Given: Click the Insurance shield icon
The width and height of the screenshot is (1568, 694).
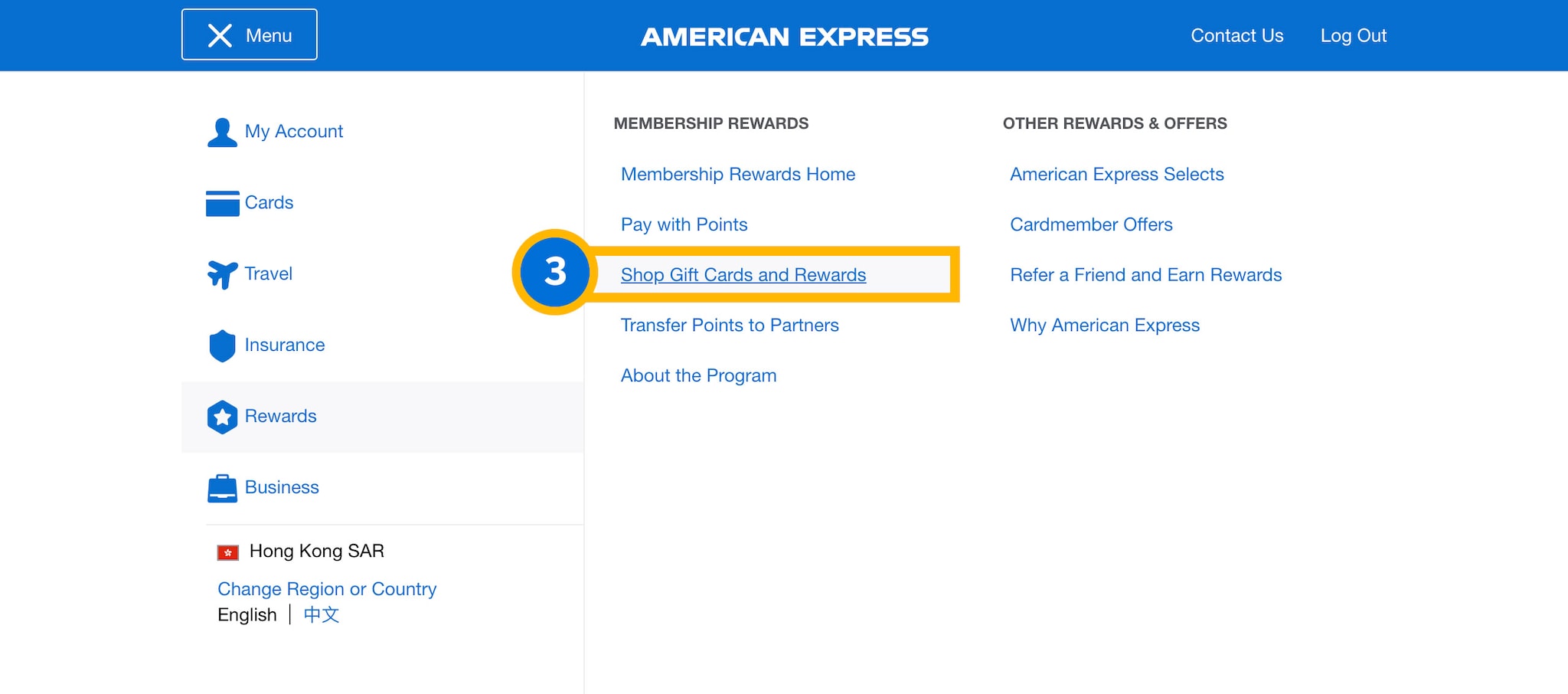Looking at the screenshot, I should pyautogui.click(x=222, y=345).
